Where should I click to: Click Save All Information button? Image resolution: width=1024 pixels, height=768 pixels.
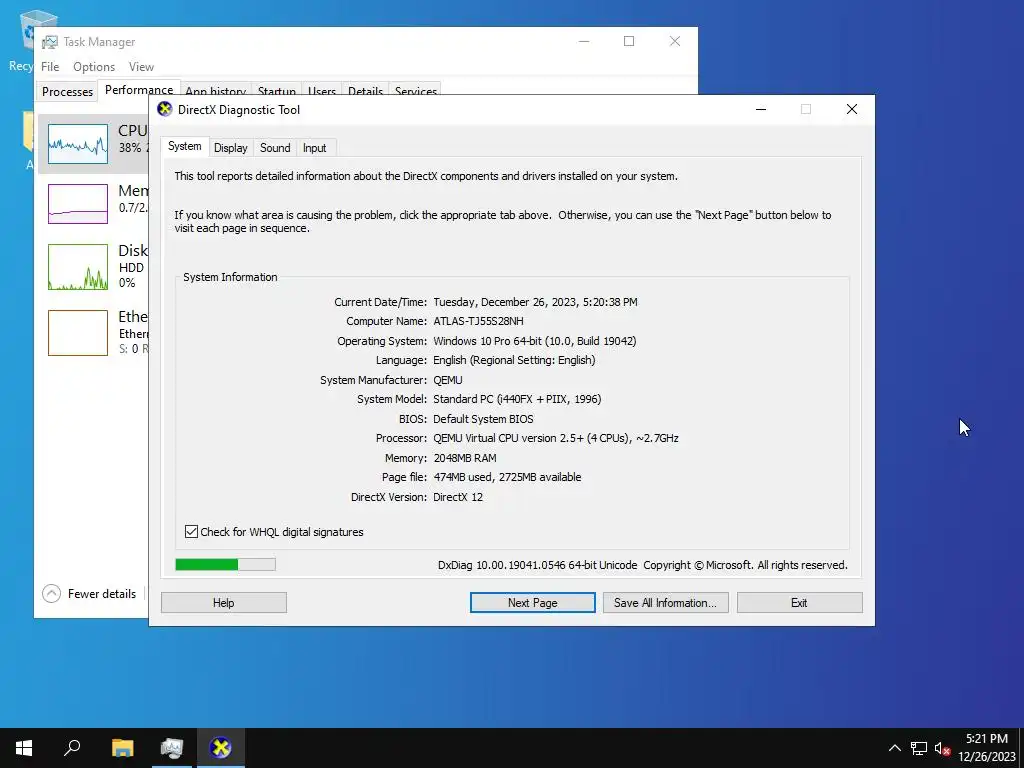[x=665, y=603]
